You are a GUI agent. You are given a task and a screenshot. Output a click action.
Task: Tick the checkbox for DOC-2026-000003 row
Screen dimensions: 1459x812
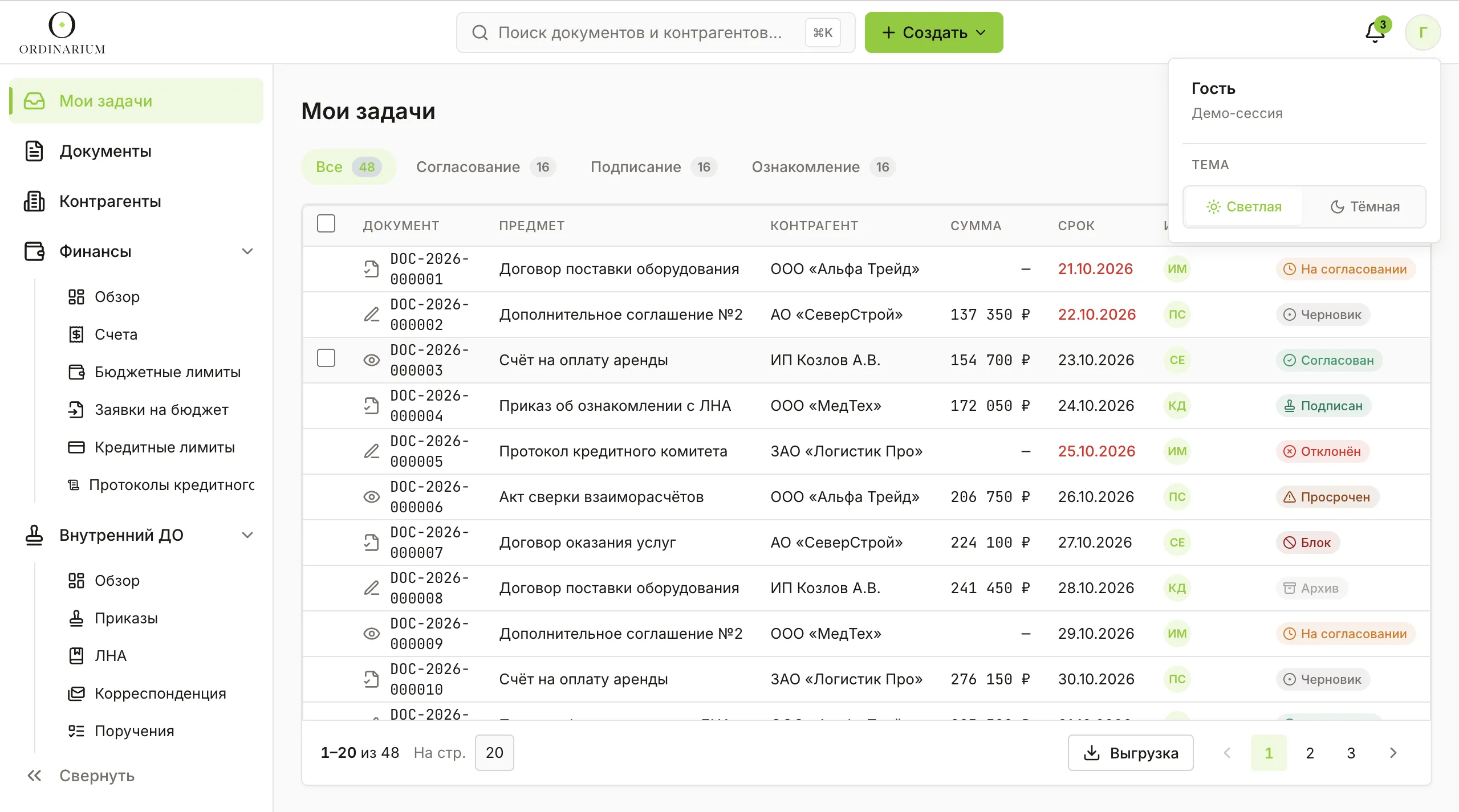coord(326,358)
